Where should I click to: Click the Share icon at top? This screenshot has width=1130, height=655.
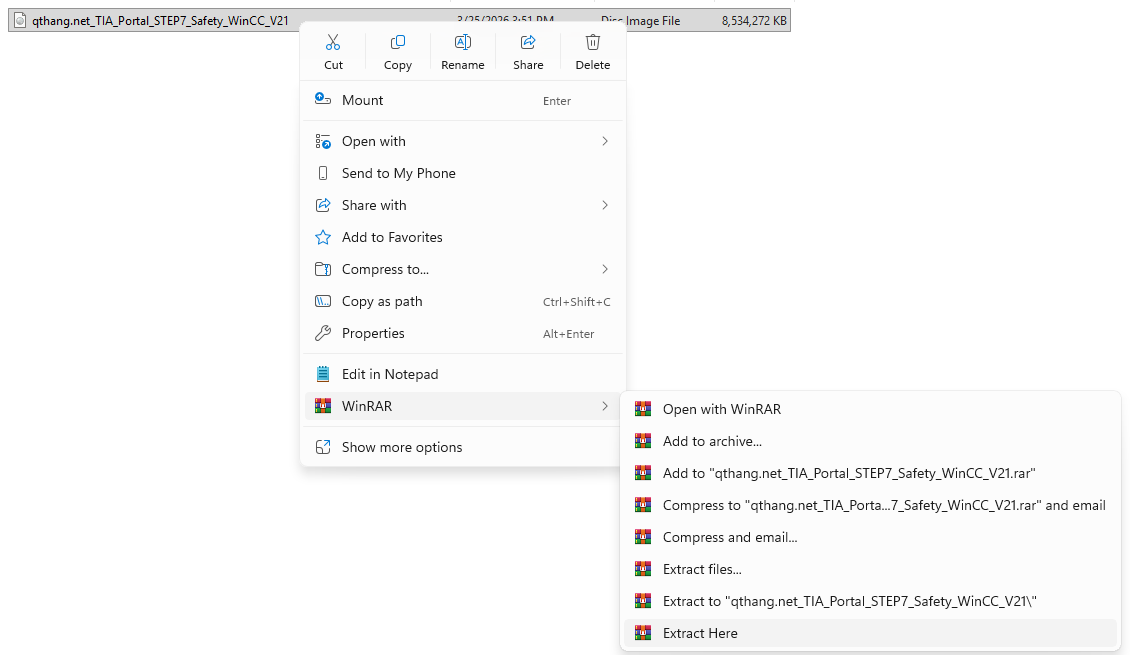pyautogui.click(x=528, y=42)
